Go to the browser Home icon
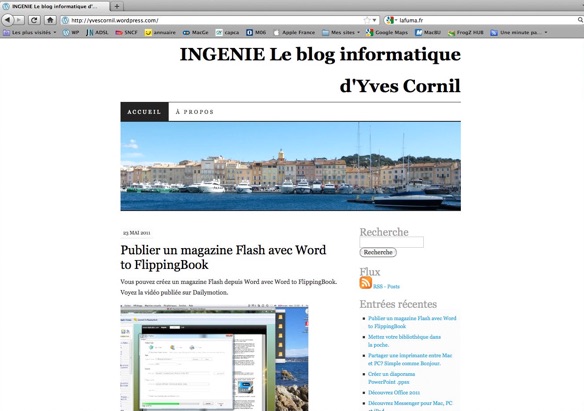 point(50,20)
